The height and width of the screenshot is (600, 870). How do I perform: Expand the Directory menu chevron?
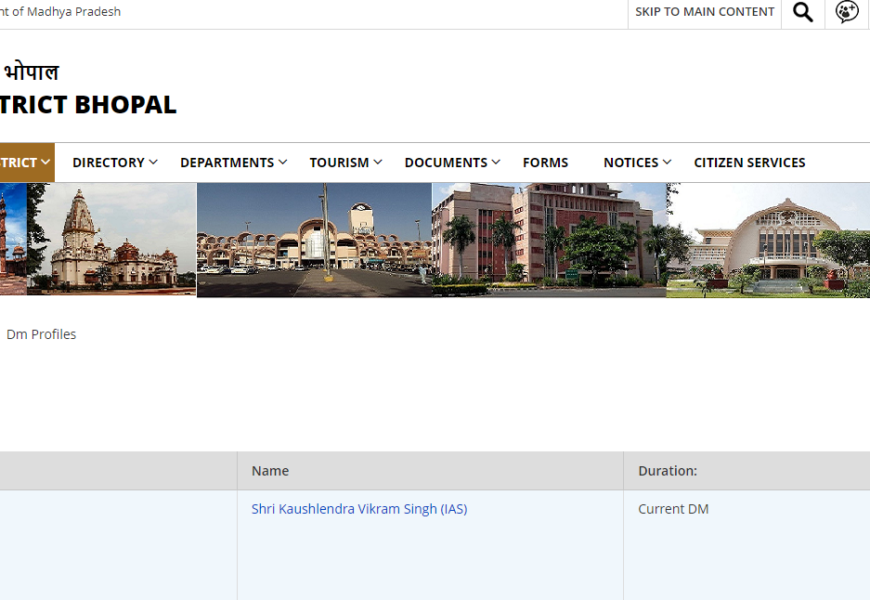pyautogui.click(x=154, y=162)
